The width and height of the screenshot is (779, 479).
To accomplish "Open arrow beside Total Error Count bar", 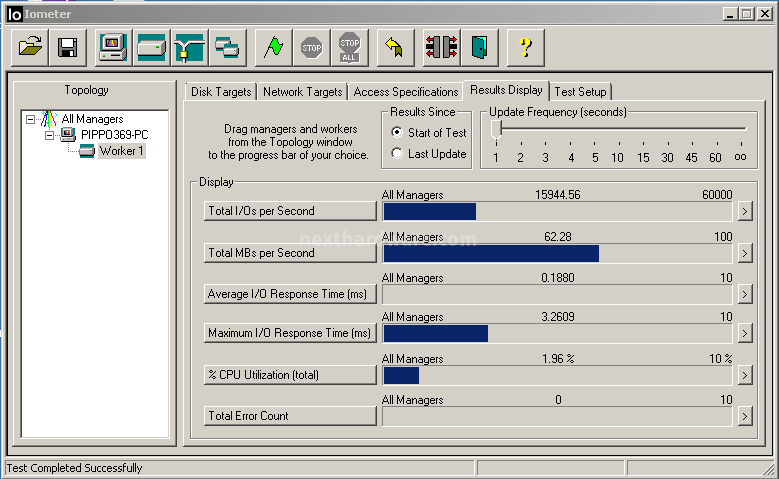I will (744, 416).
